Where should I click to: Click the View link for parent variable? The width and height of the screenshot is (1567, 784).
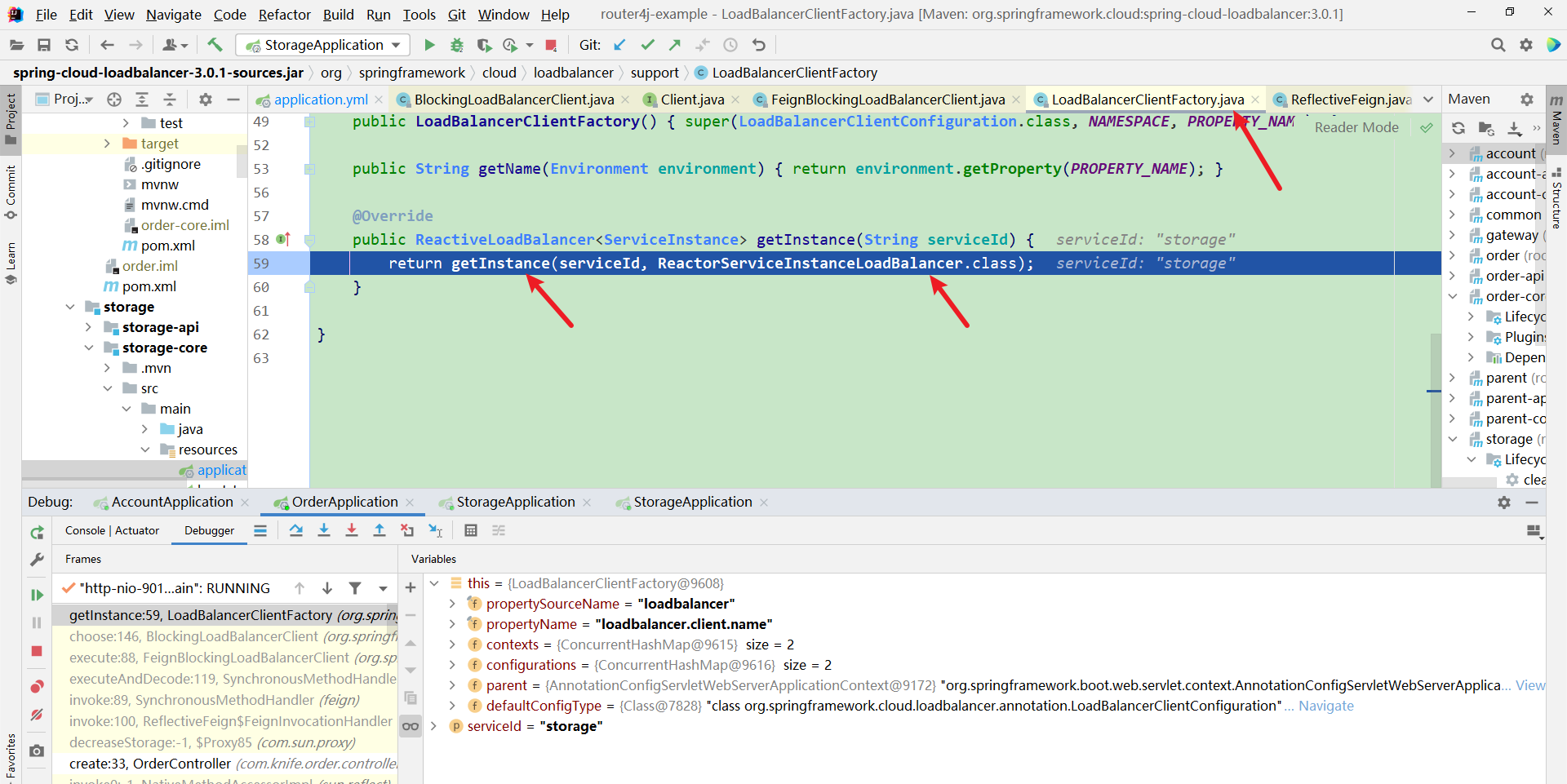[x=1532, y=685]
